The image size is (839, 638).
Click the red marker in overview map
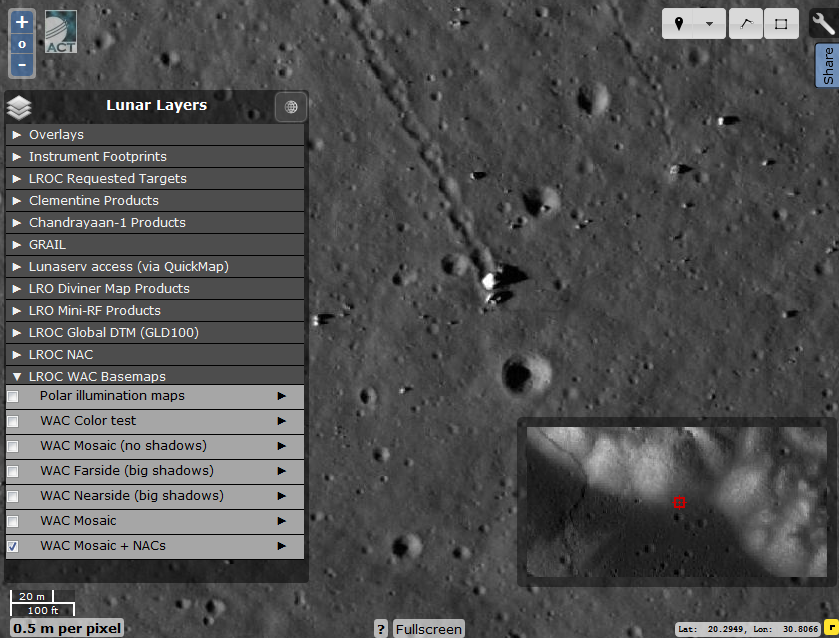pos(680,502)
